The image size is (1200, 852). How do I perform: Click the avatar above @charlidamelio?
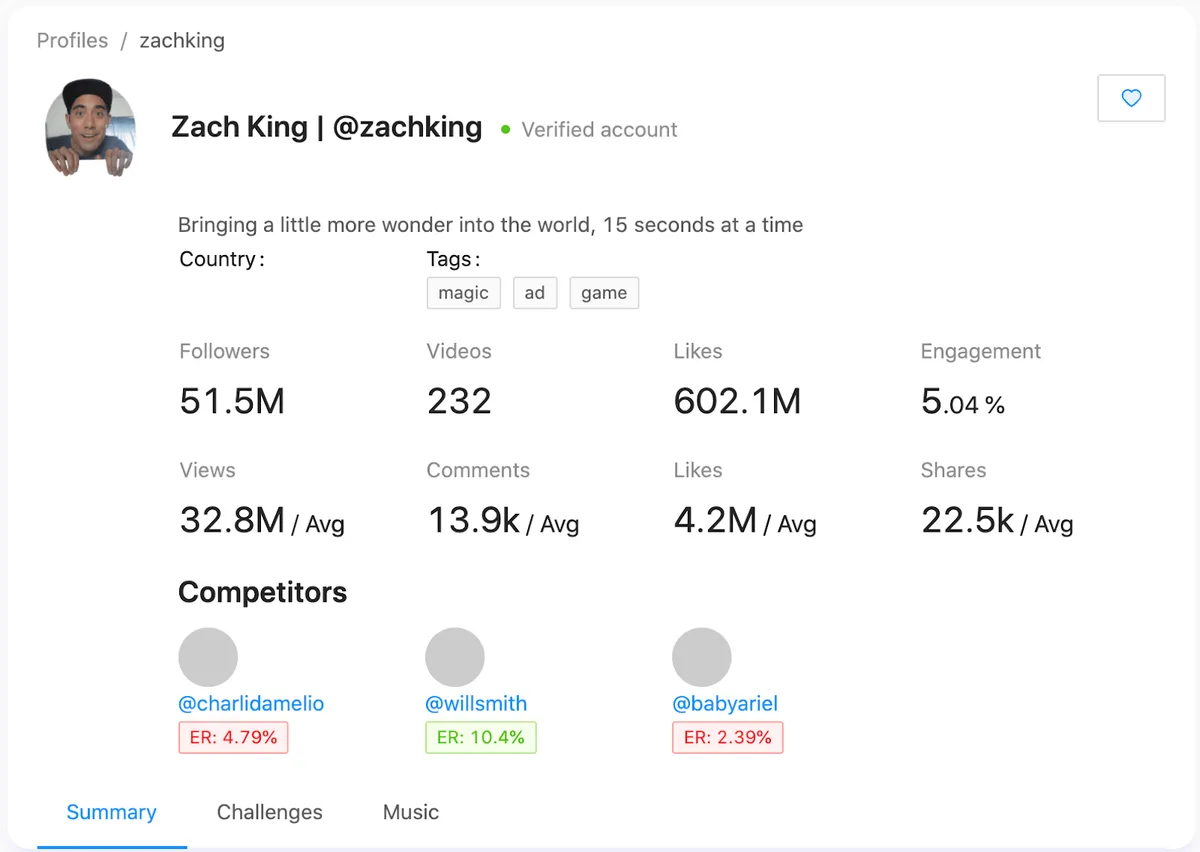(x=208, y=657)
